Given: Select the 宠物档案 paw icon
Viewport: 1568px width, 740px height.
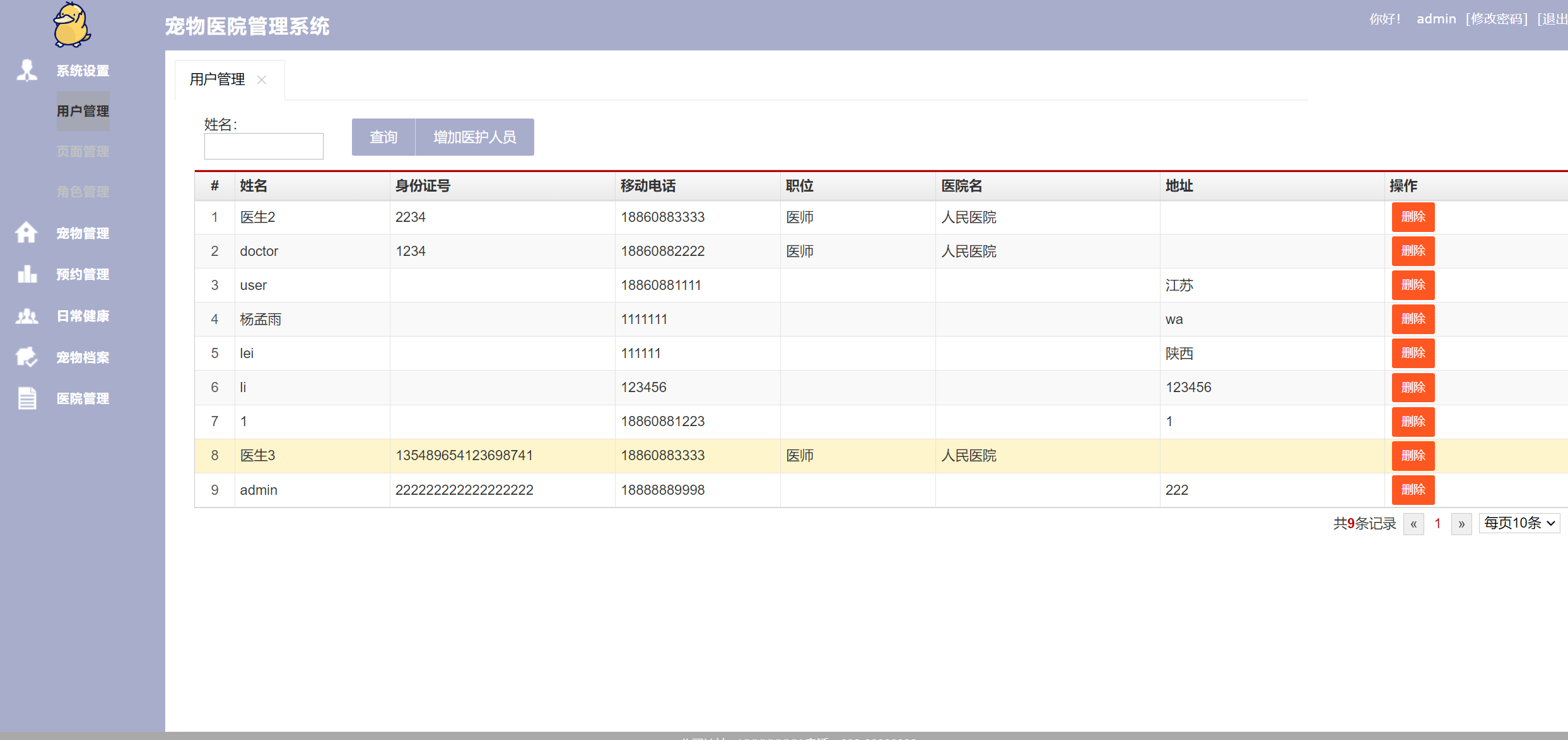Looking at the screenshot, I should click(26, 357).
